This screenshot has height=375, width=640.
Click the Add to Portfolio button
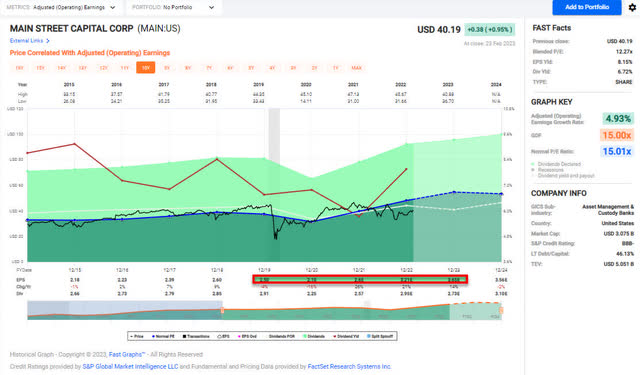pos(587,7)
